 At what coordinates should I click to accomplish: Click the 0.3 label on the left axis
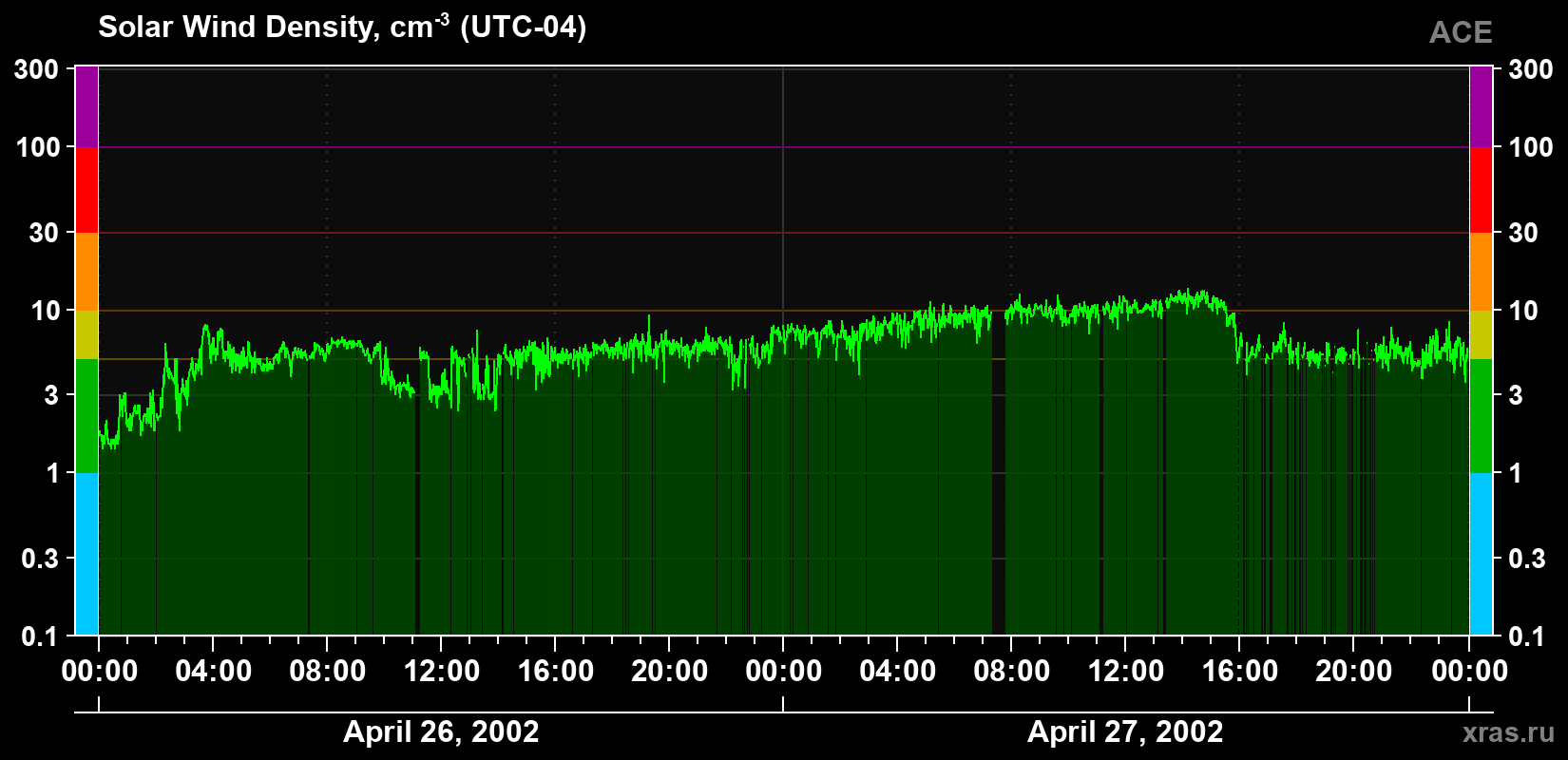tap(41, 559)
